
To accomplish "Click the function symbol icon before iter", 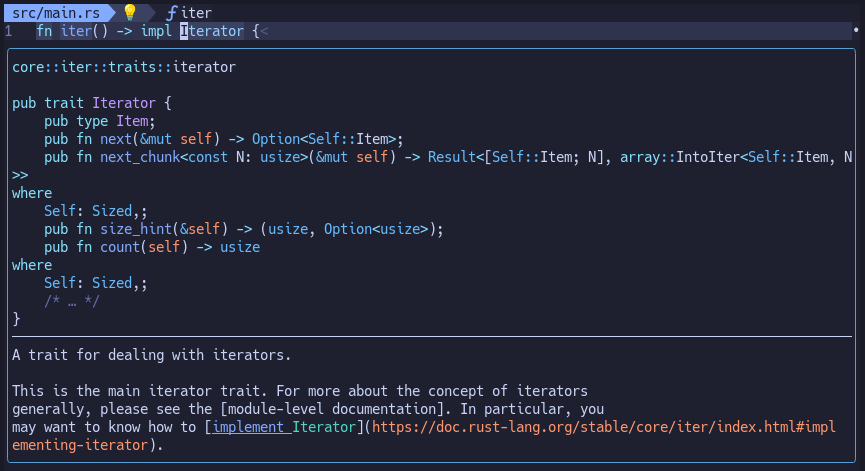I will coord(172,13).
